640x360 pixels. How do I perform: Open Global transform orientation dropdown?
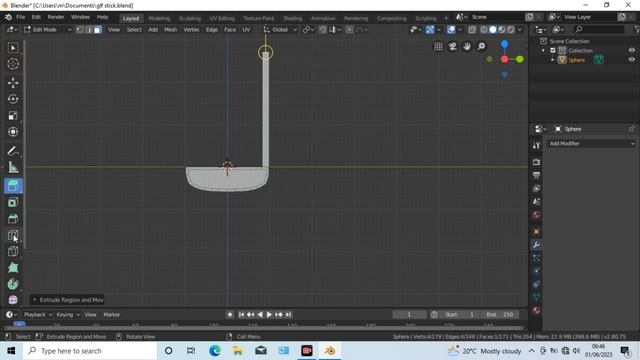click(280, 30)
